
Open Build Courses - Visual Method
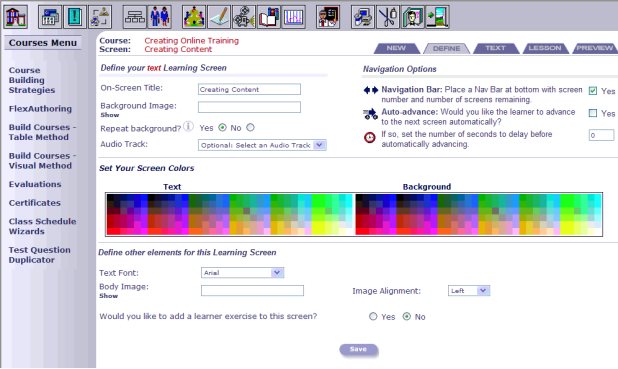pyautogui.click(x=43, y=160)
